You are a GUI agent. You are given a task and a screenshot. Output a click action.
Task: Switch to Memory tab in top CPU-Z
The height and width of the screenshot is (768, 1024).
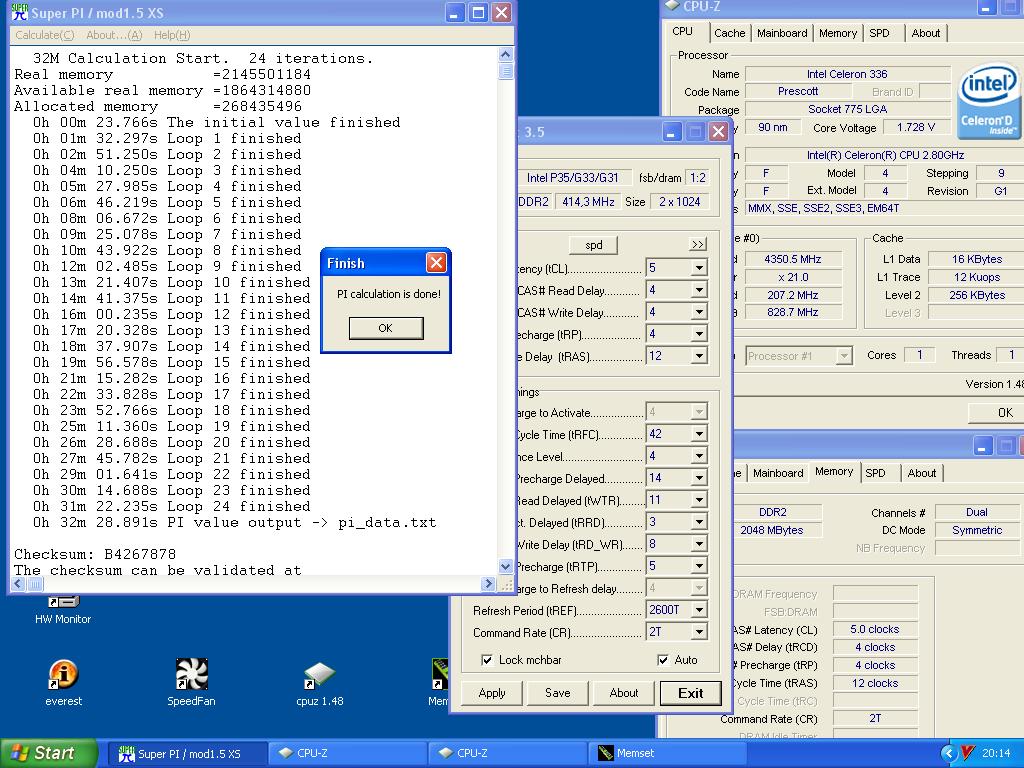pos(838,33)
